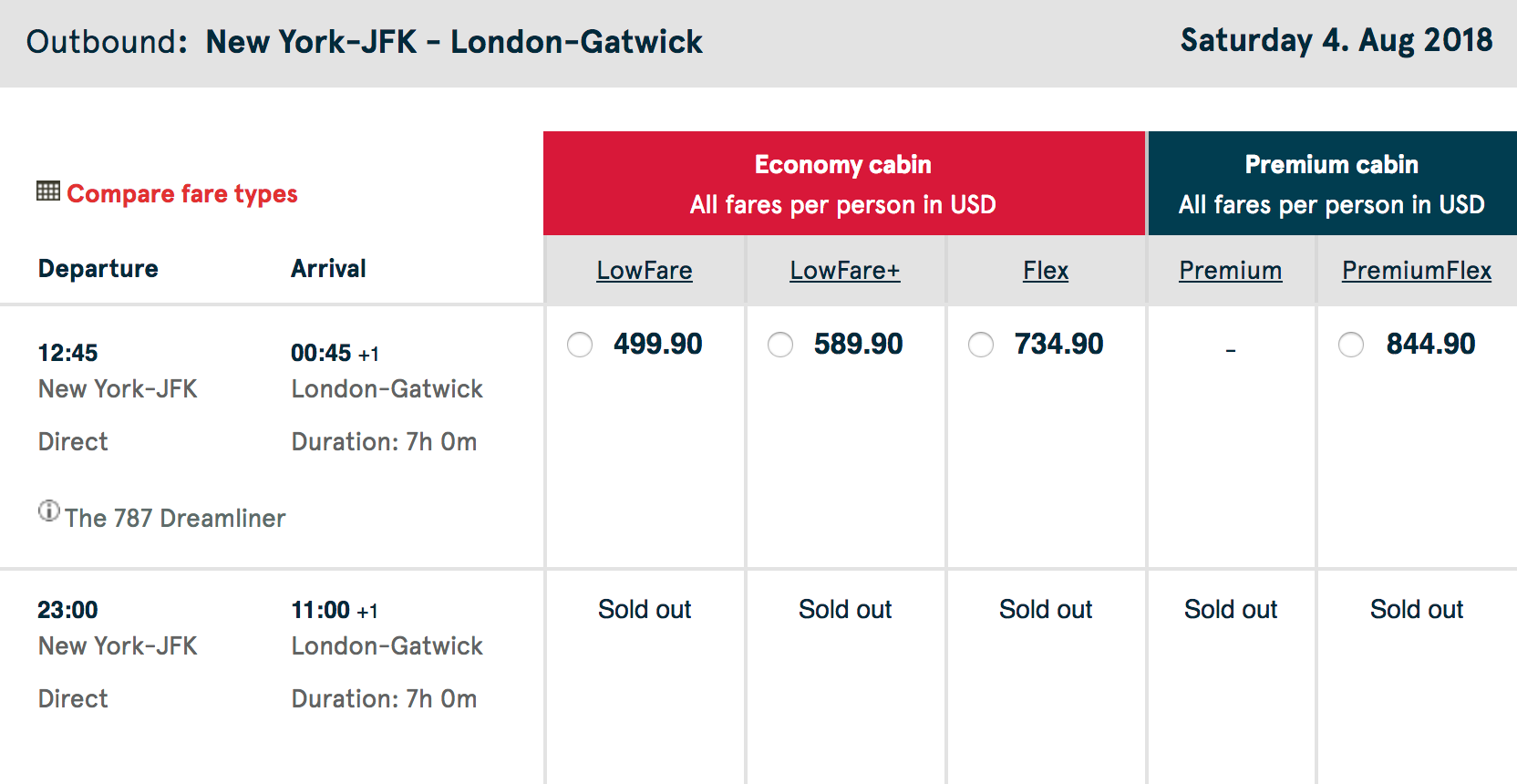Pick the 844.90 PremiumFlex radio button
The width and height of the screenshot is (1517, 784).
point(1351,345)
